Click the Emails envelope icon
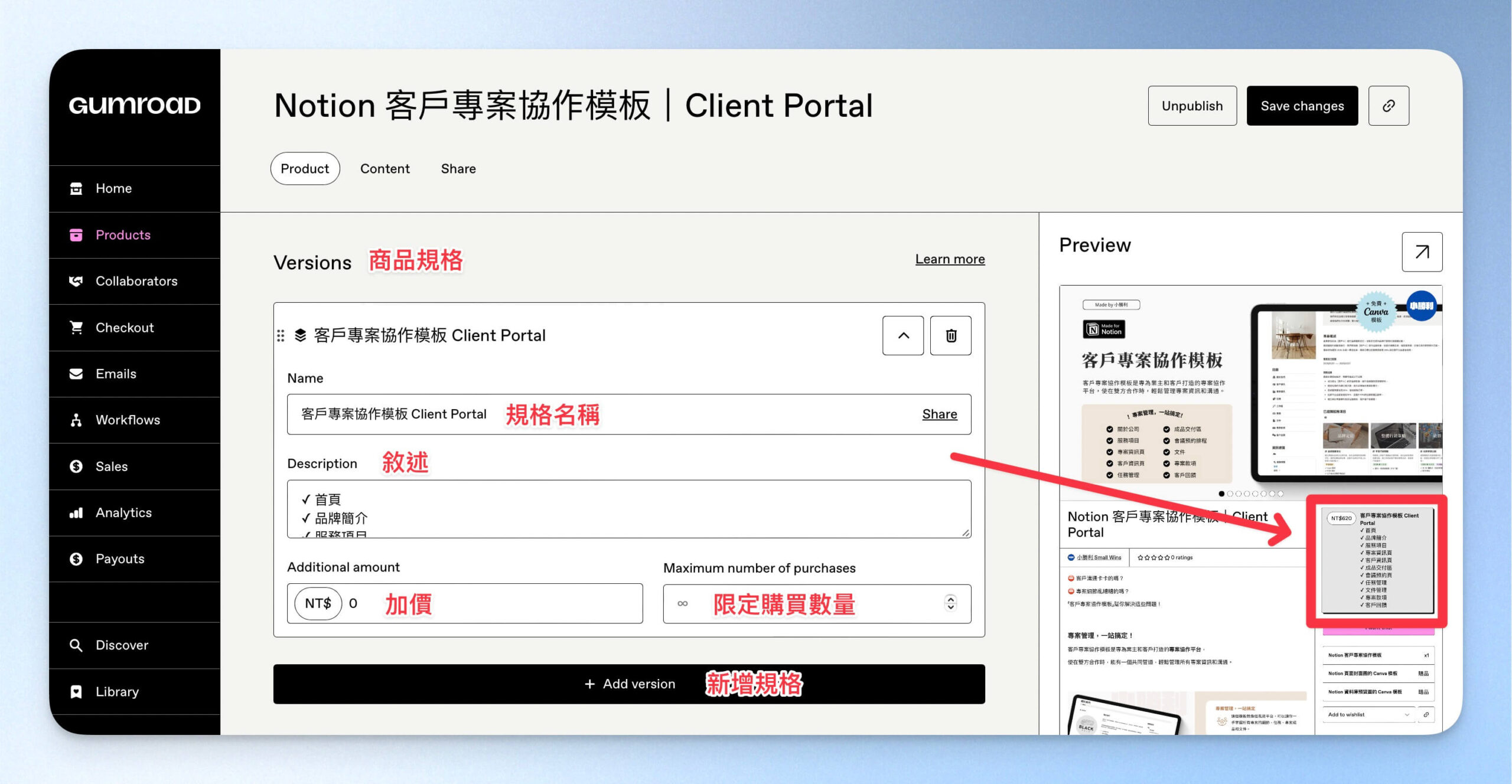Screen dimensions: 1512x784 76,374
